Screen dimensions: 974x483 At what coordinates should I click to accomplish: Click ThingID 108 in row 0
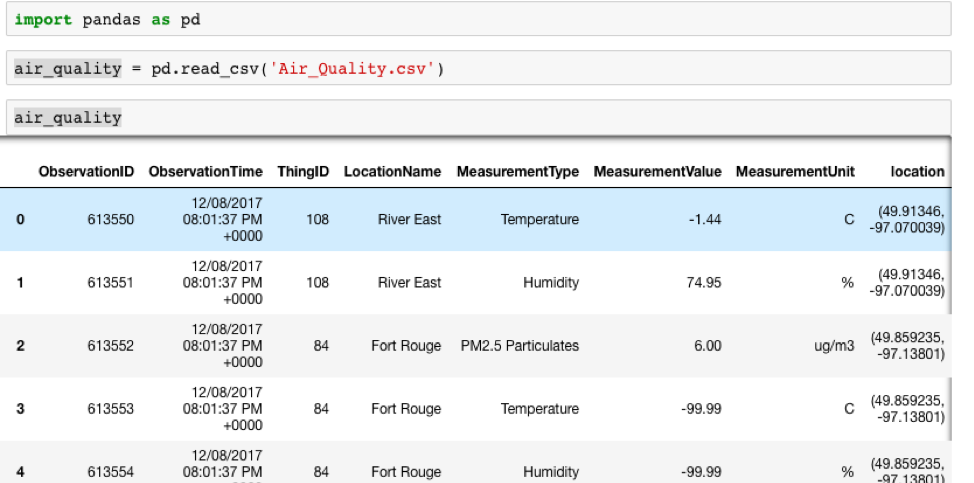317,219
